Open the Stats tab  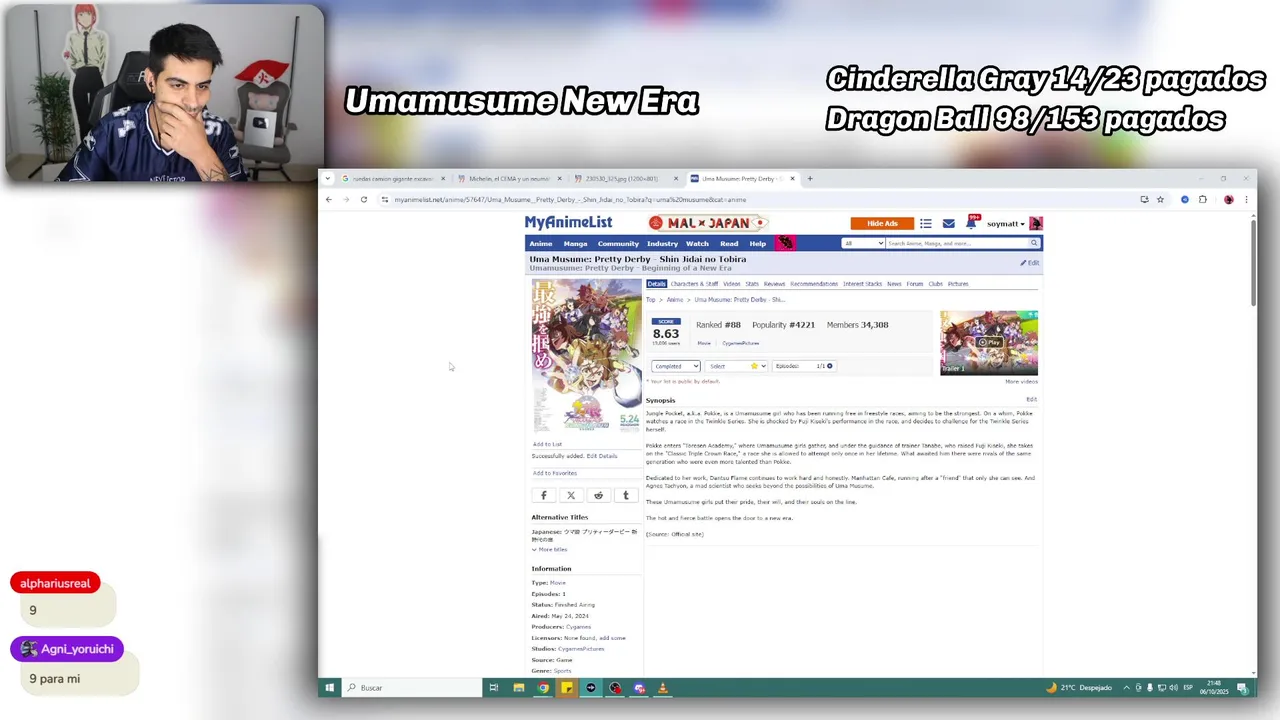click(752, 284)
